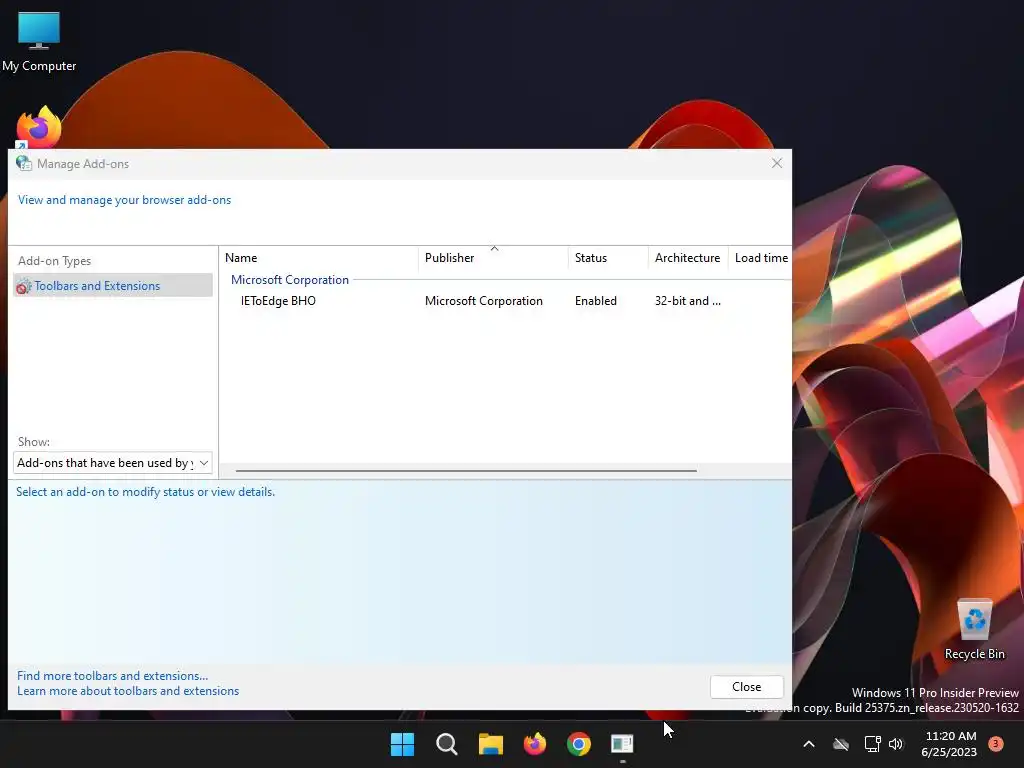Click Microsoft Corporation publisher cell of IEToEdge BHO
The height and width of the screenshot is (768, 1024).
[x=483, y=301]
